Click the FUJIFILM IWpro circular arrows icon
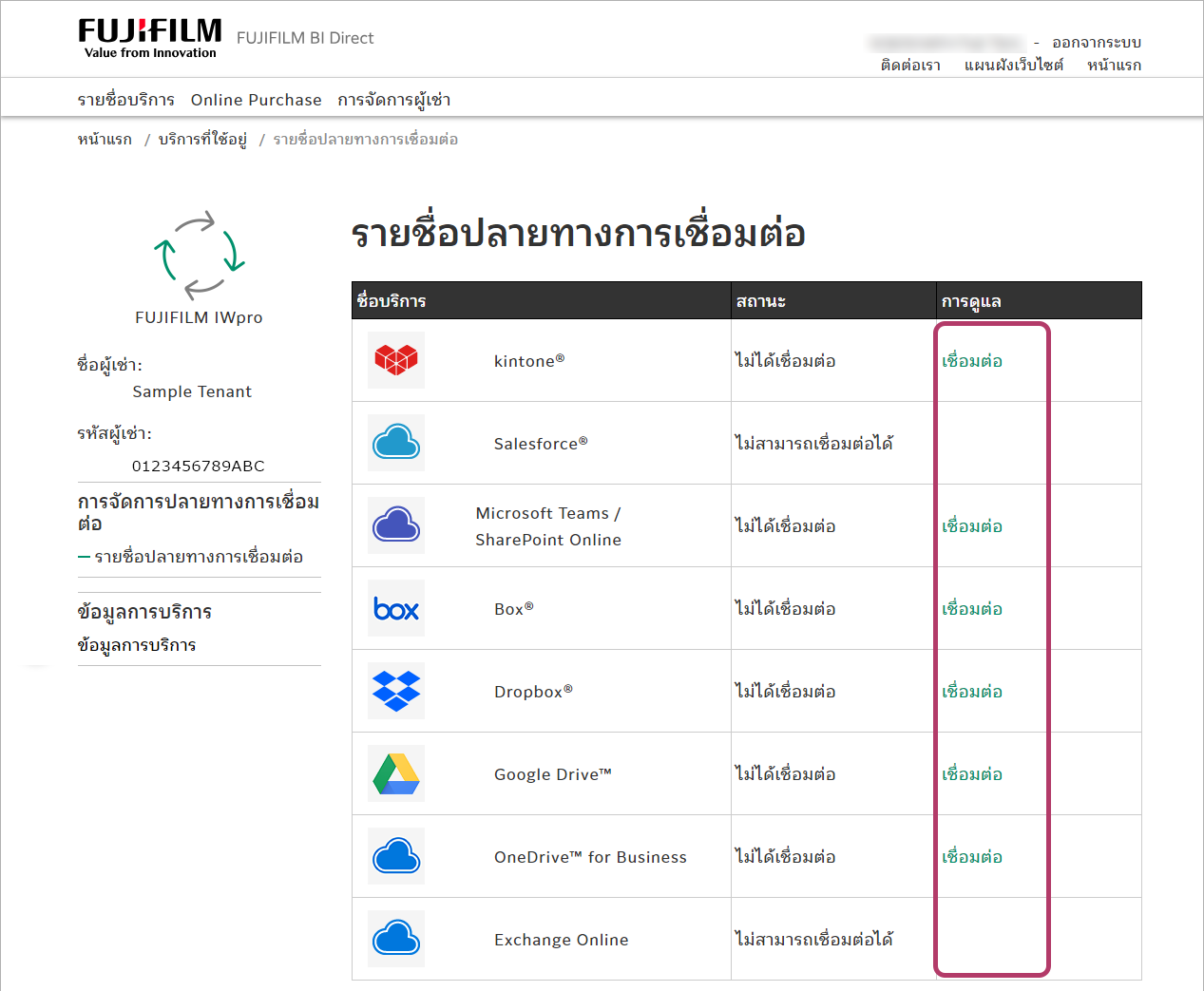Image resolution: width=1204 pixels, height=991 pixels. coord(200,255)
